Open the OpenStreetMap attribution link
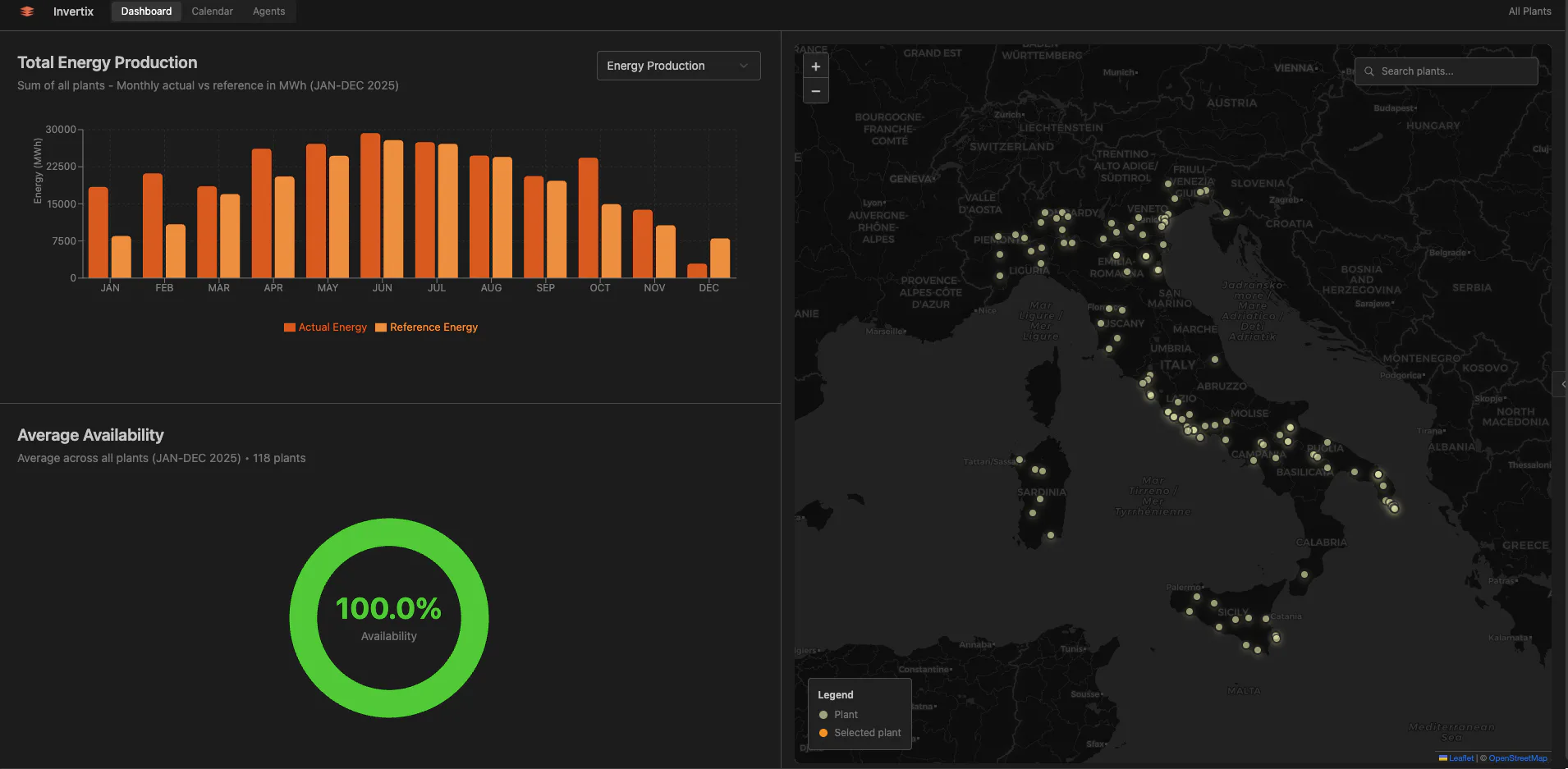The height and width of the screenshot is (769, 1568). click(1518, 758)
